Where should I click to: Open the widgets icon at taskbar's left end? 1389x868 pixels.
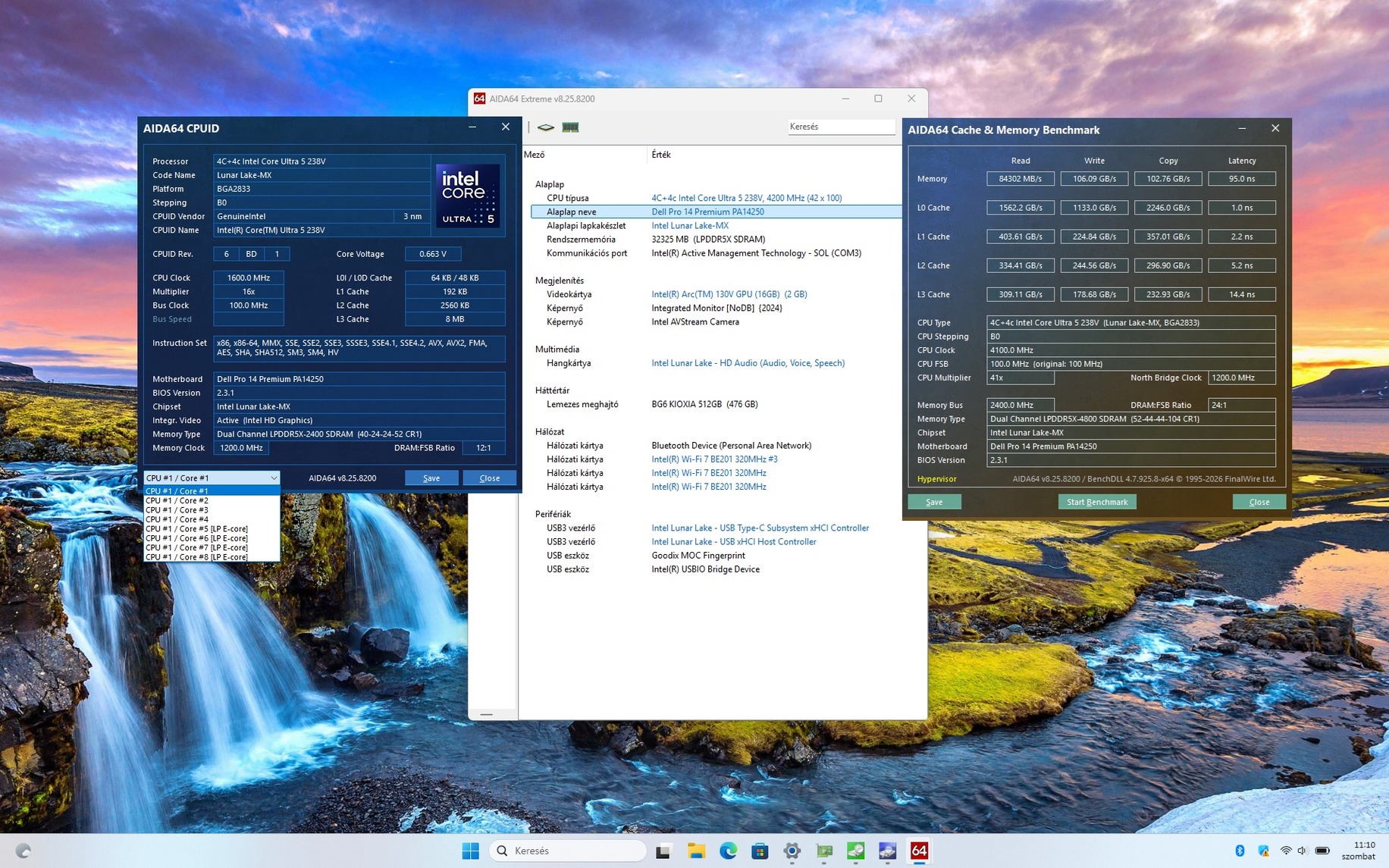[x=24, y=851]
